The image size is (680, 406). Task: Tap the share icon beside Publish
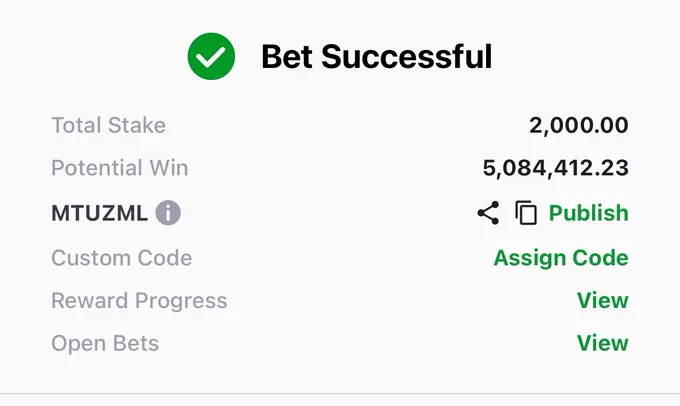(x=488, y=213)
